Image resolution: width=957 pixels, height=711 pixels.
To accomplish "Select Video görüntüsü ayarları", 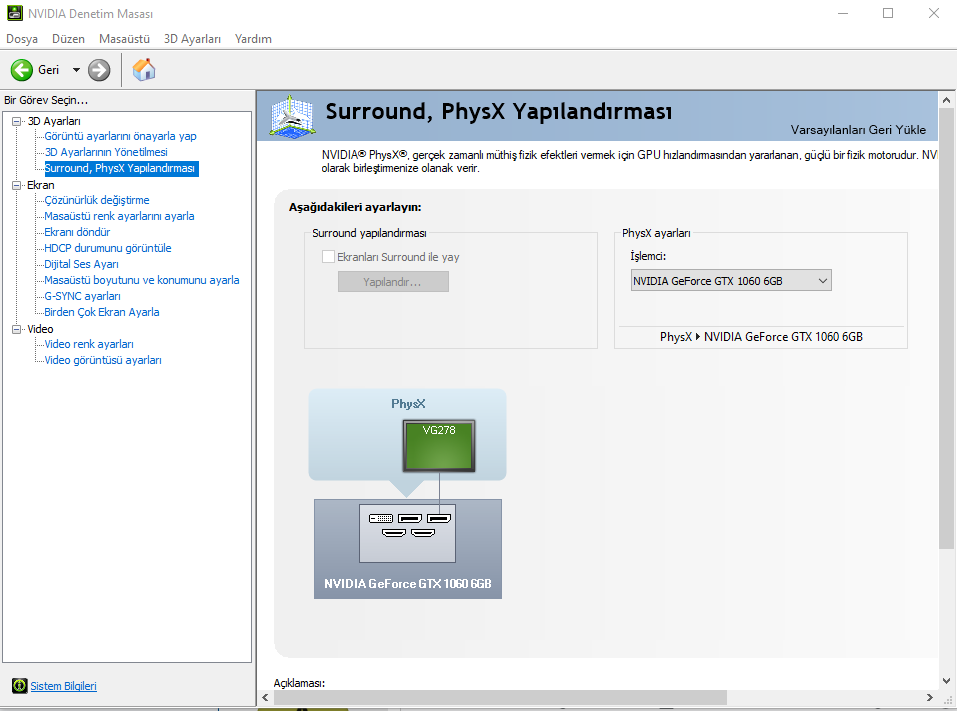I will [103, 360].
